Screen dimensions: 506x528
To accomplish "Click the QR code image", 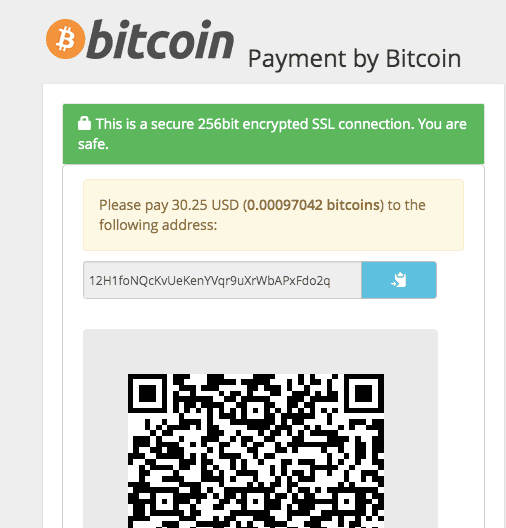I will pos(256,451).
